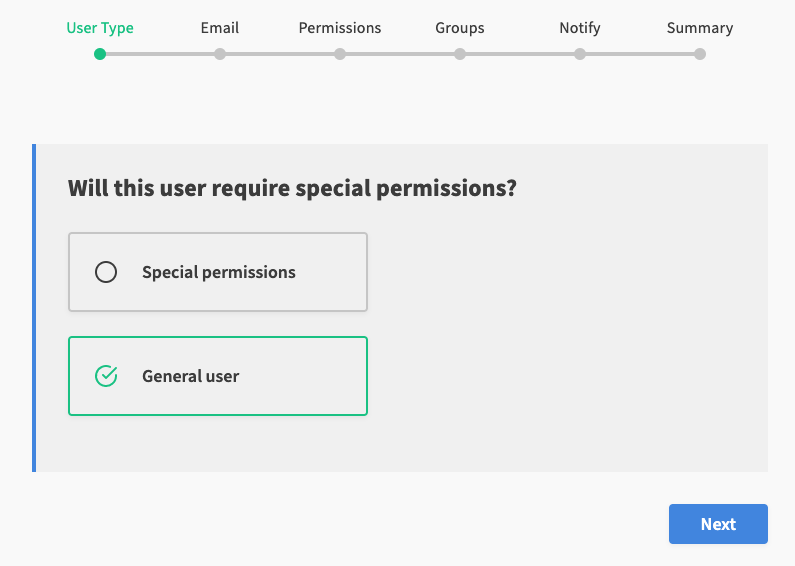This screenshot has width=795, height=566.
Task: Navigate to the Notify step label
Action: (x=580, y=28)
